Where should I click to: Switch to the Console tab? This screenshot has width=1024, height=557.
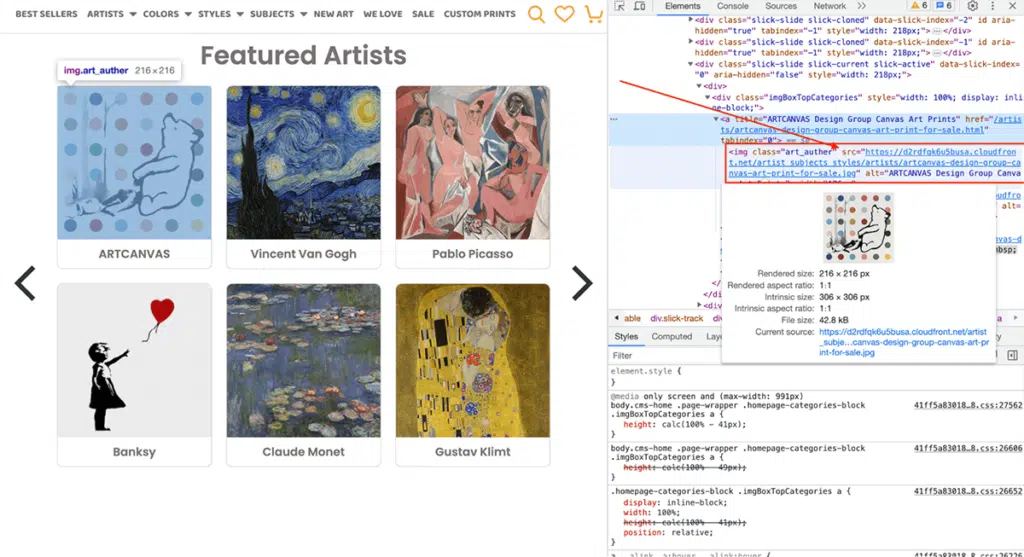coord(733,6)
